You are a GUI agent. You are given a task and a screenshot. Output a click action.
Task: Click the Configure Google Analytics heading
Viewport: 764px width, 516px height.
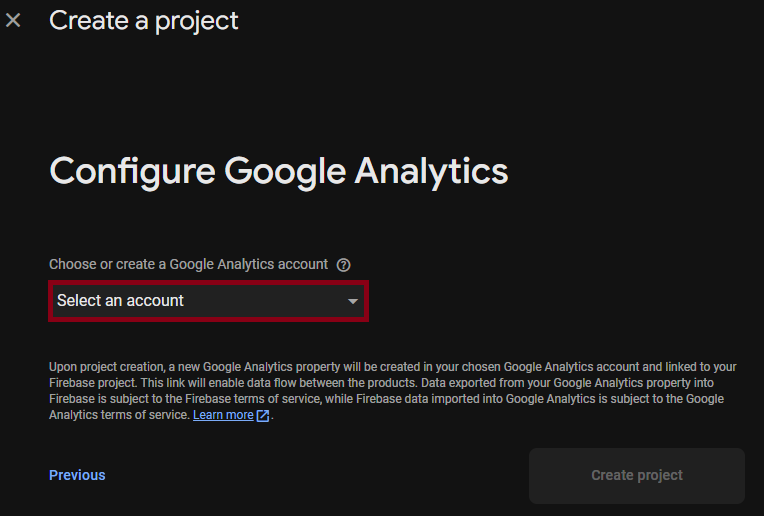pyautogui.click(x=279, y=172)
